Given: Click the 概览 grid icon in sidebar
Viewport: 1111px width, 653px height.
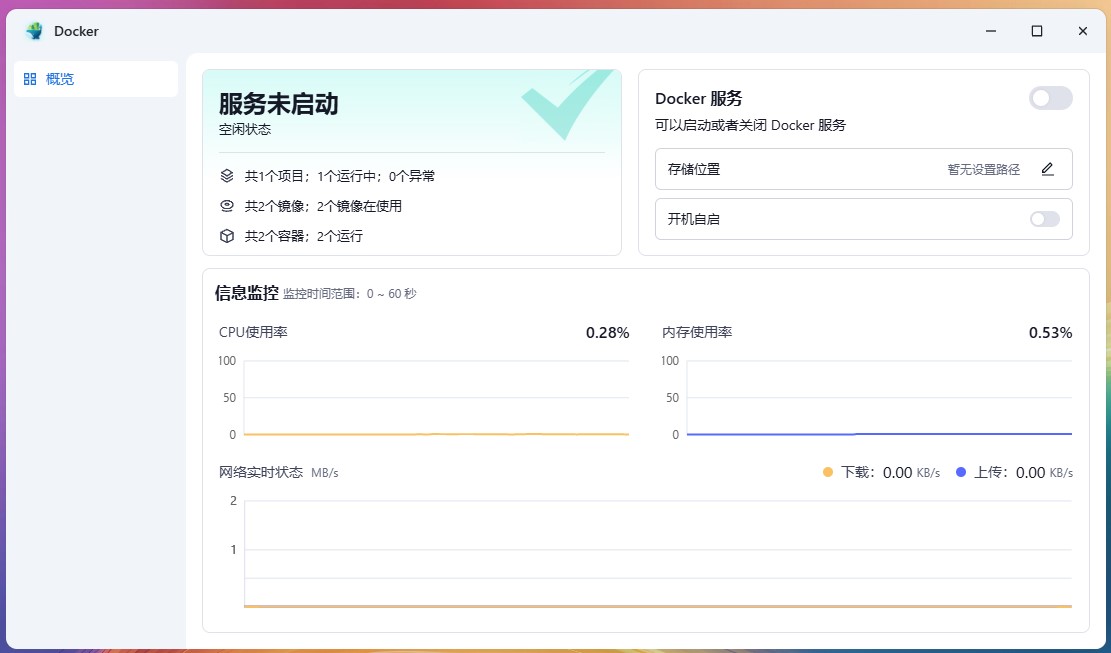Looking at the screenshot, I should coord(30,79).
